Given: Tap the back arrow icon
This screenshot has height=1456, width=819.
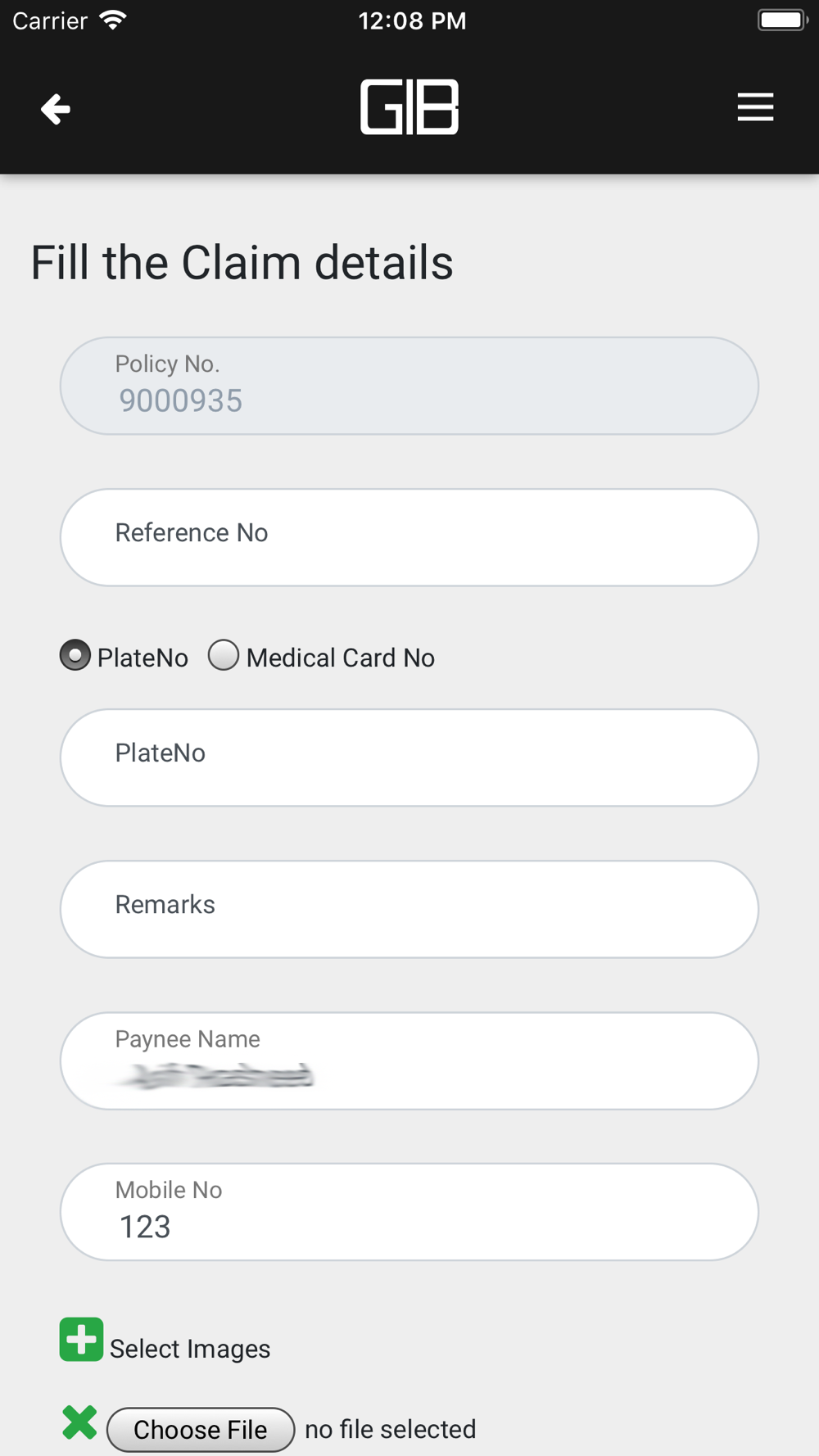Looking at the screenshot, I should (x=56, y=109).
